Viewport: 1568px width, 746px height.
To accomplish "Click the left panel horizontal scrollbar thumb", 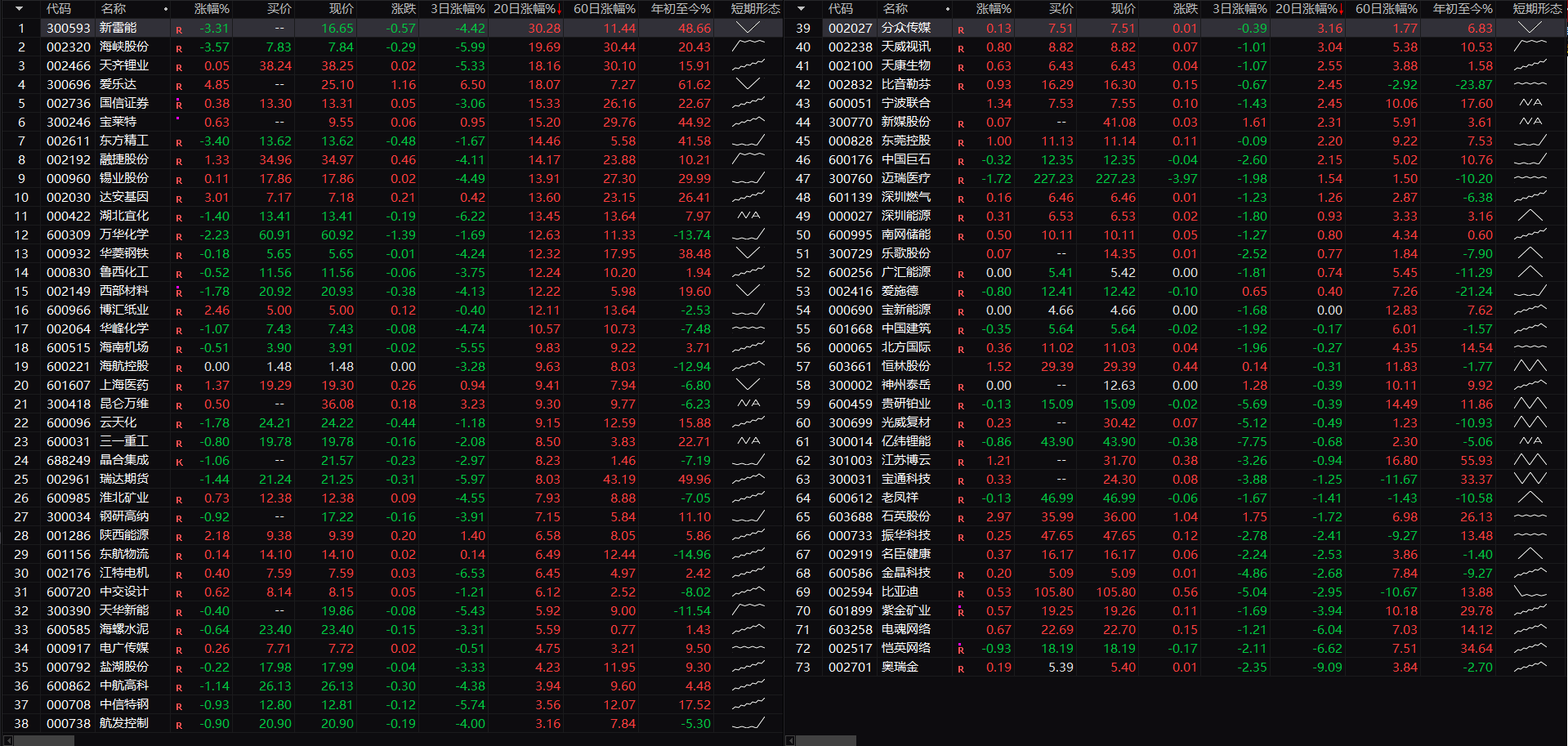I will (x=44, y=740).
